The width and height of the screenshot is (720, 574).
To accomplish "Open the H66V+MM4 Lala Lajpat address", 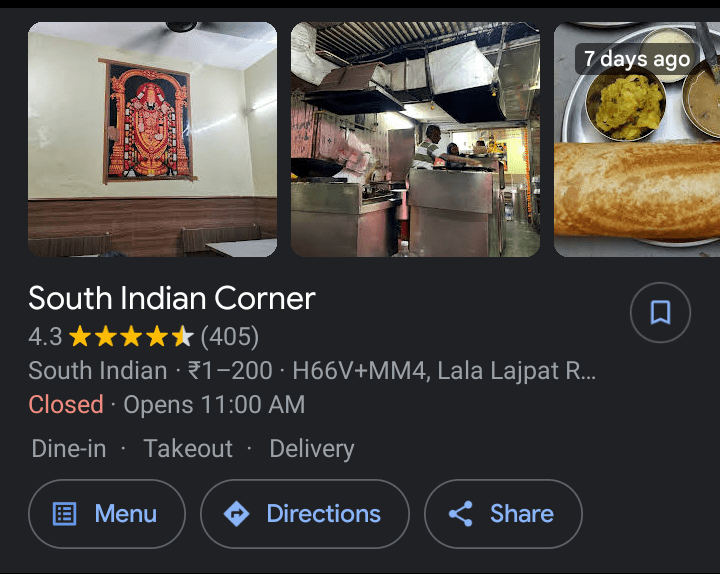I will tap(444, 371).
